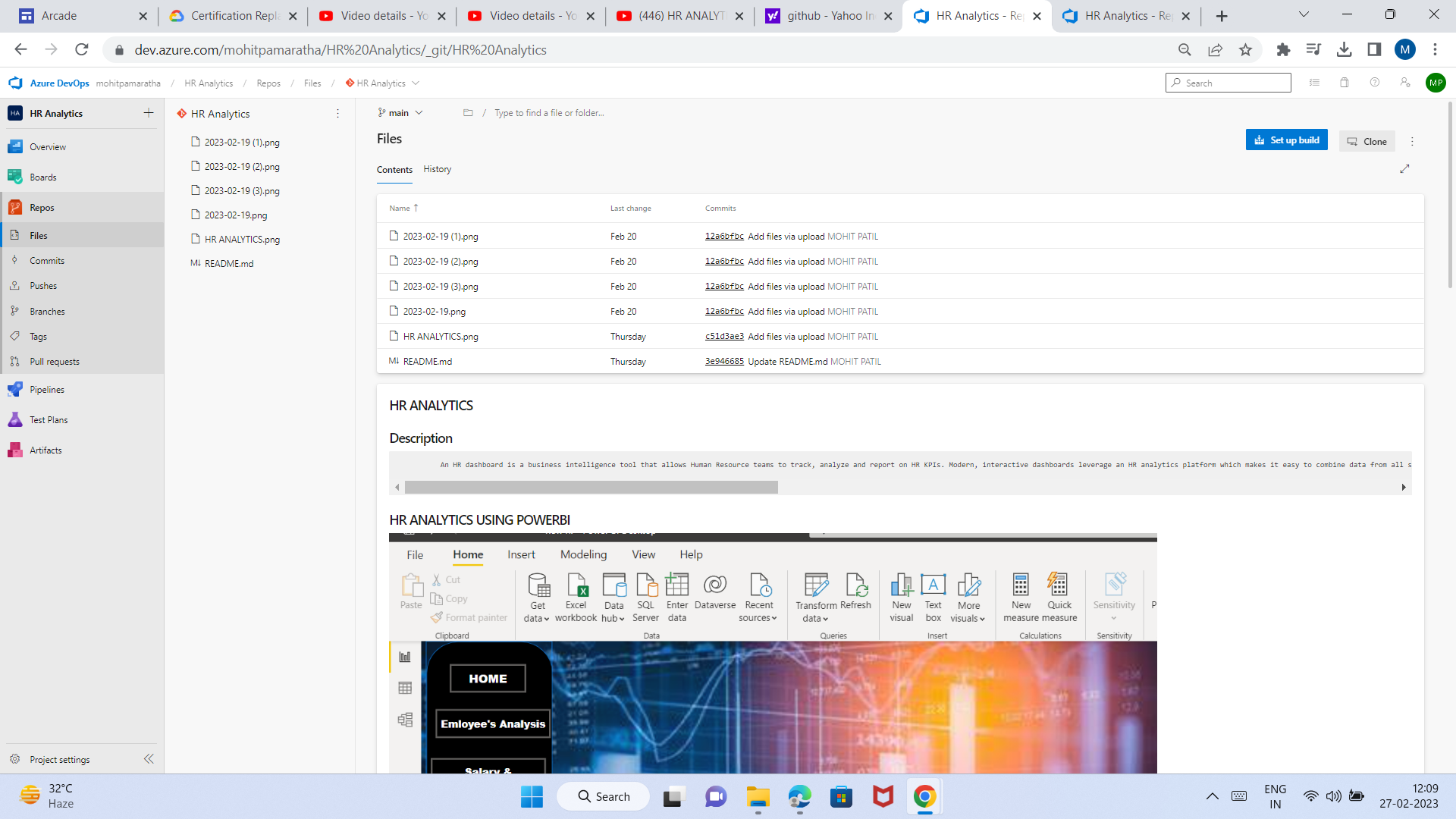Open Artifacts from sidebar
This screenshot has height=819, width=1456.
pyautogui.click(x=45, y=450)
